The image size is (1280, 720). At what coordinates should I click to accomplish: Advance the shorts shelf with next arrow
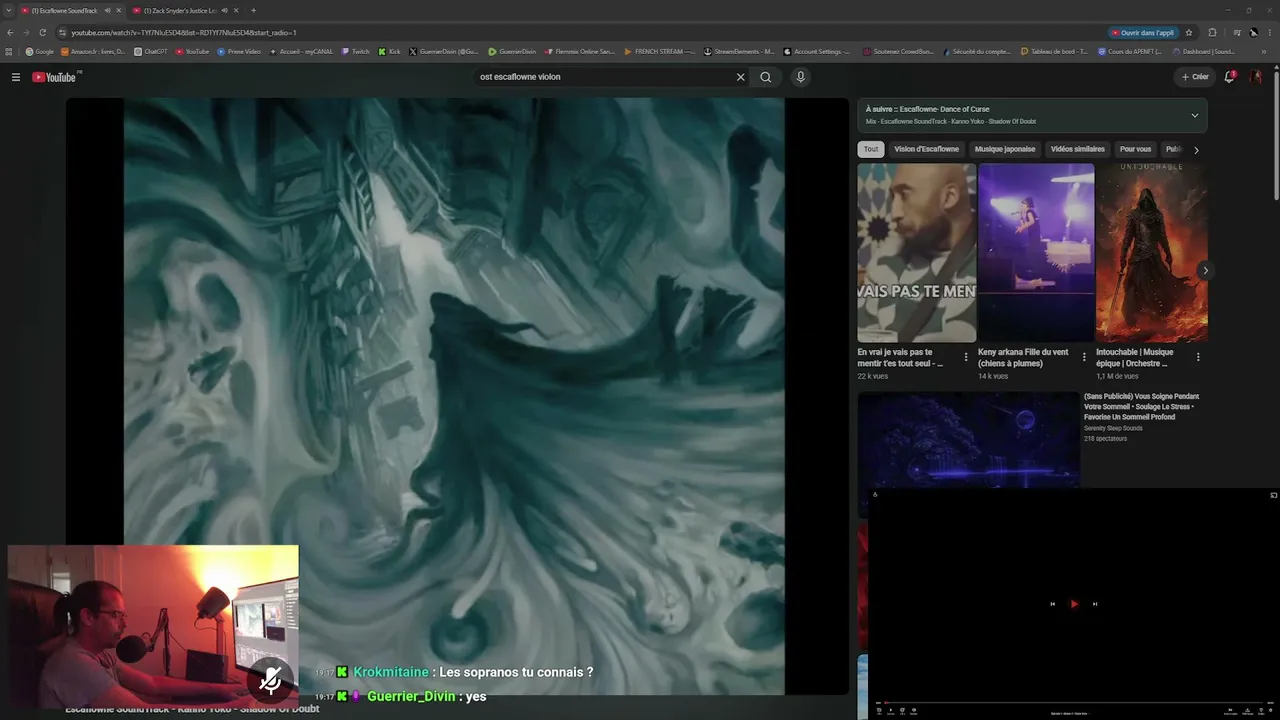click(x=1205, y=270)
